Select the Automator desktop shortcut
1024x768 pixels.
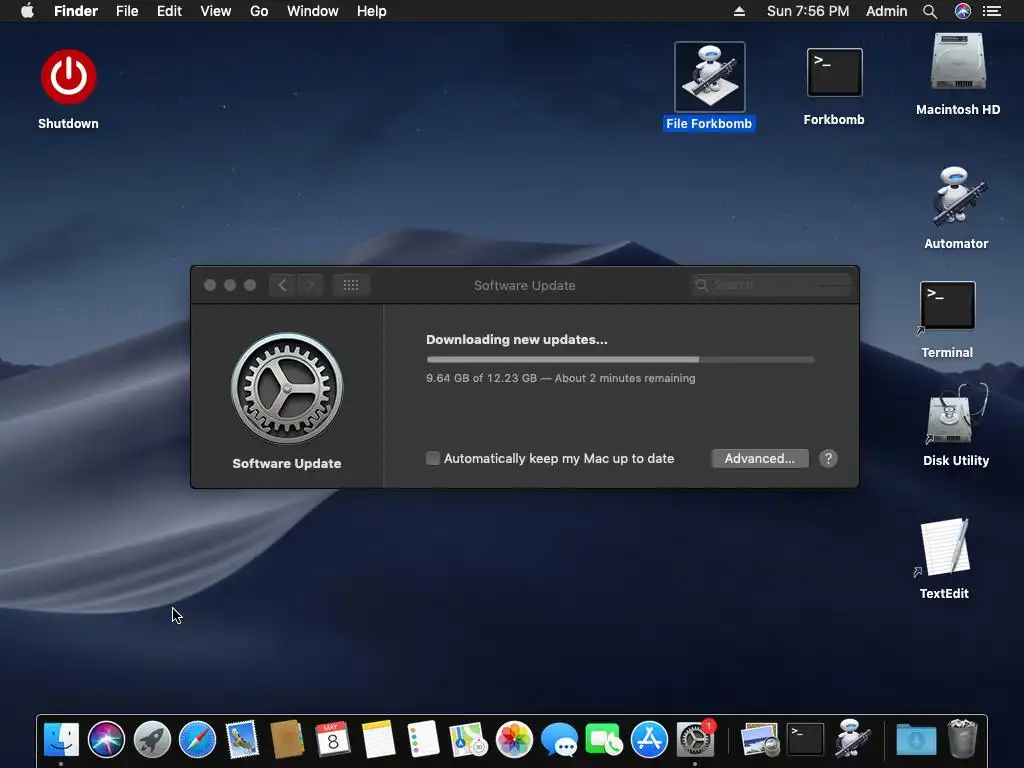[956, 197]
